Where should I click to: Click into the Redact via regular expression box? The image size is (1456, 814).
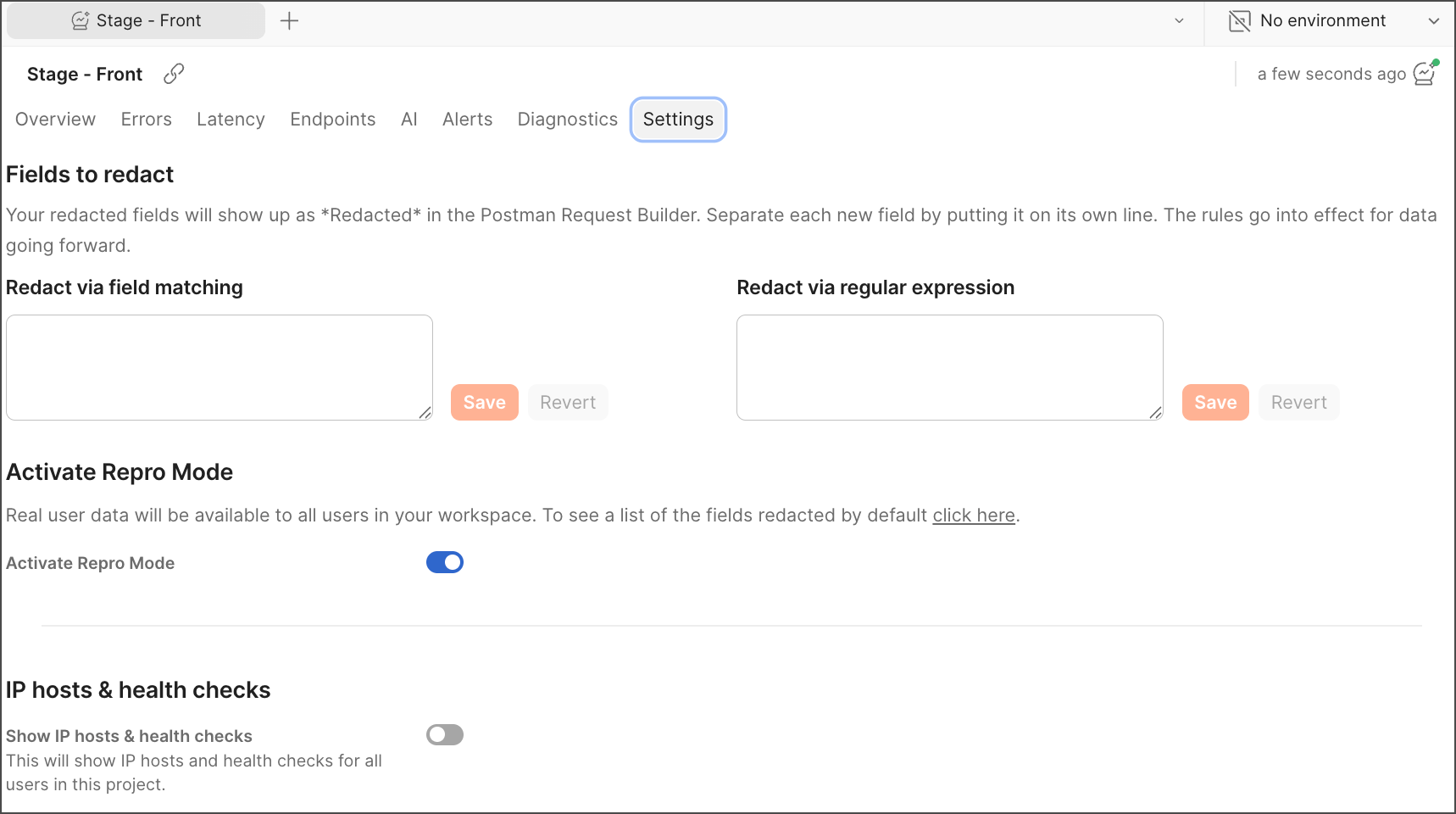949,367
